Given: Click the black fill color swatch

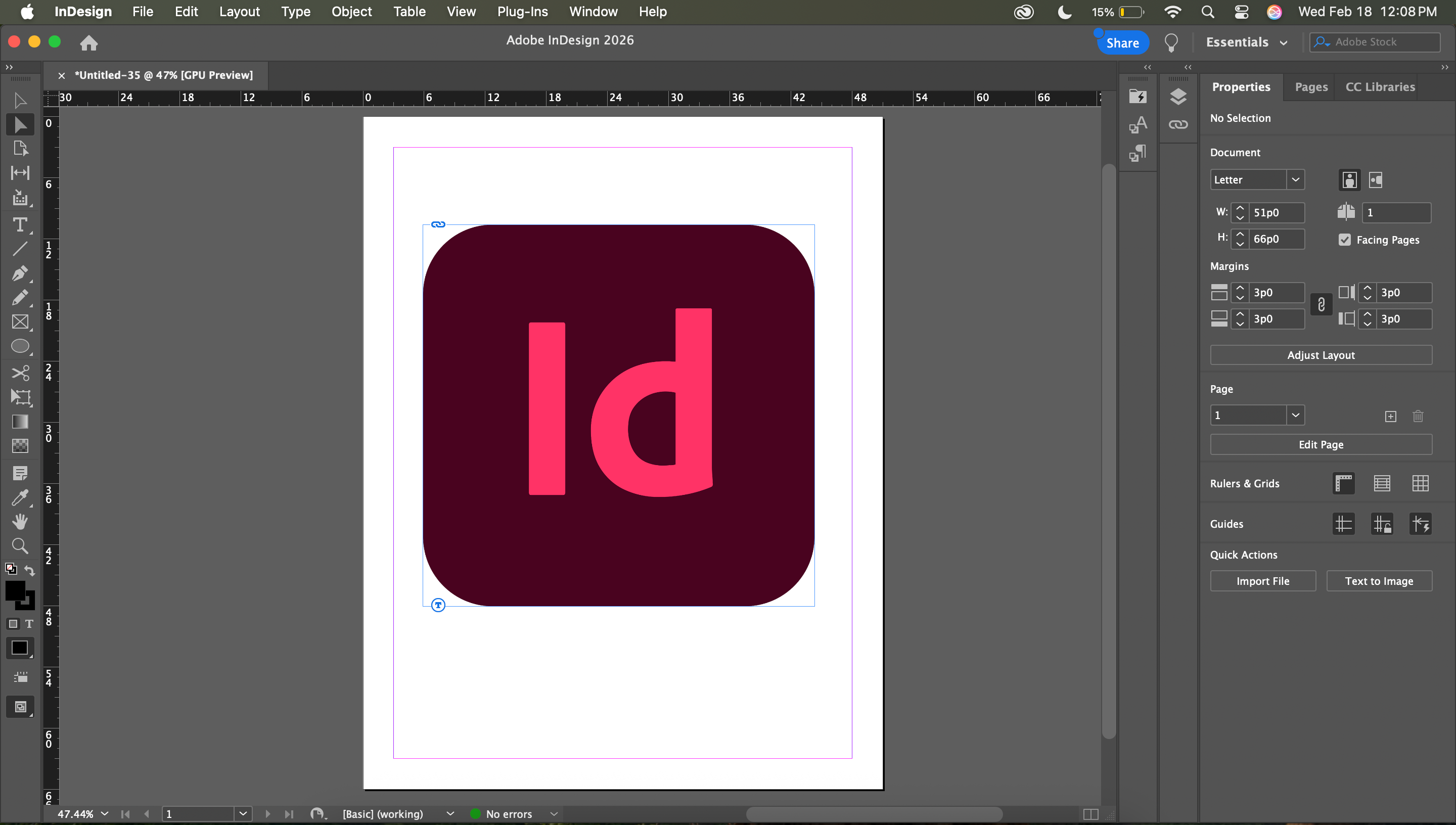Looking at the screenshot, I should click(15, 590).
